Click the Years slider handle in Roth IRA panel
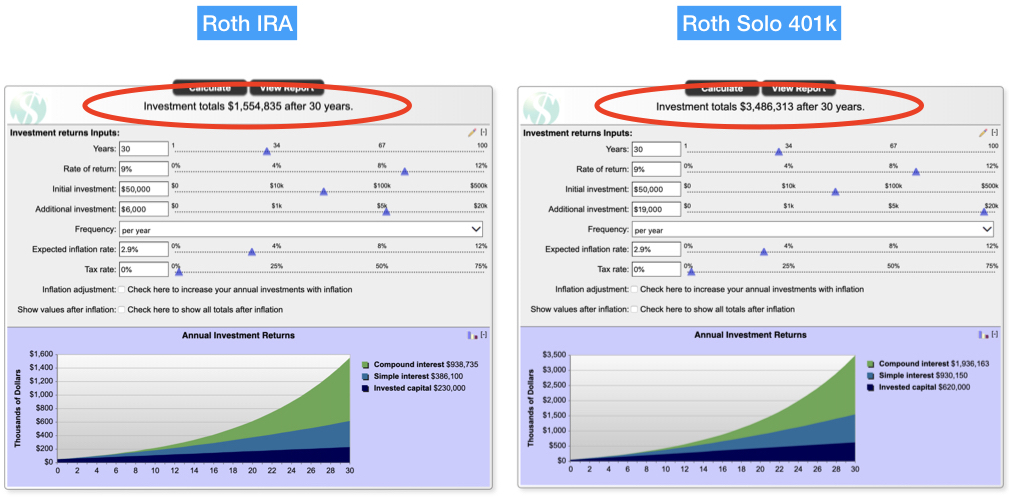This screenshot has height=497, width=1009. [266, 152]
